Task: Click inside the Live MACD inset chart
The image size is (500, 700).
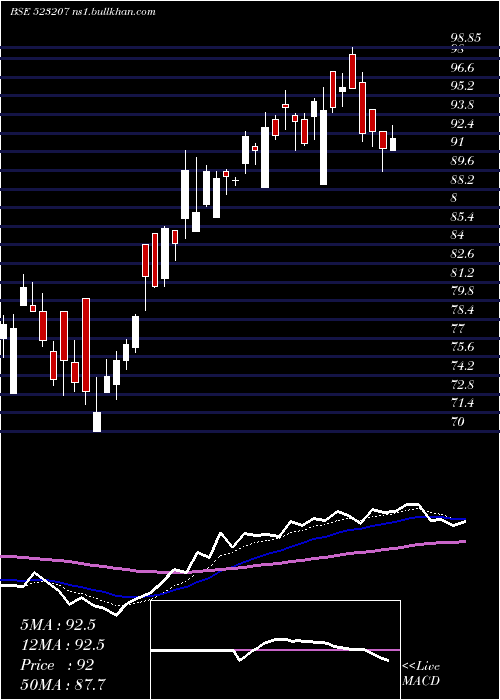Action: (275, 650)
